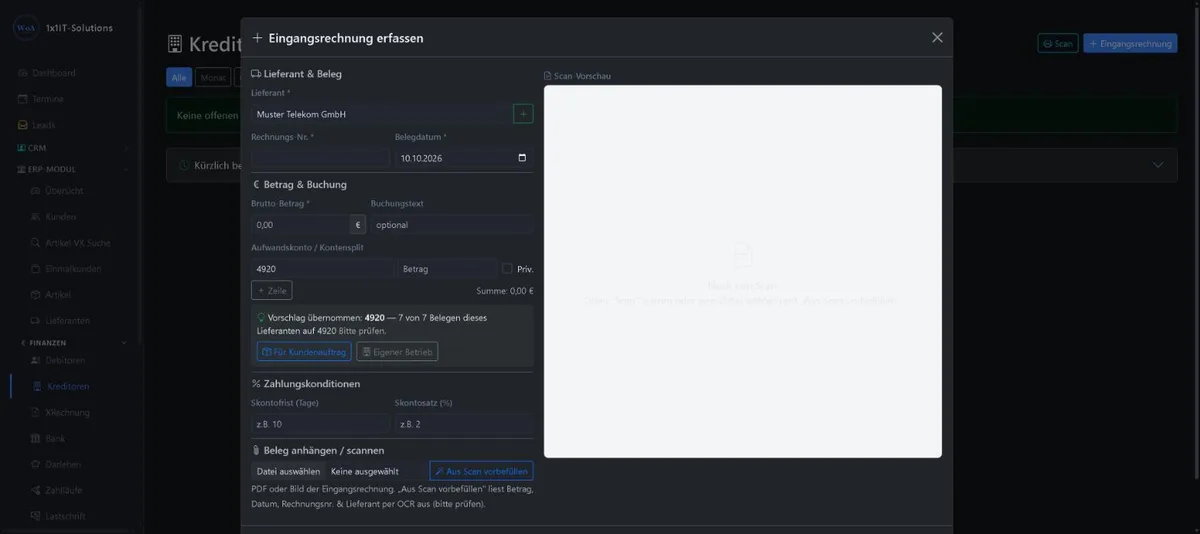Screen dimensions: 1200x534
Task: Add a split line with Zeile button
Action: (x=272, y=290)
